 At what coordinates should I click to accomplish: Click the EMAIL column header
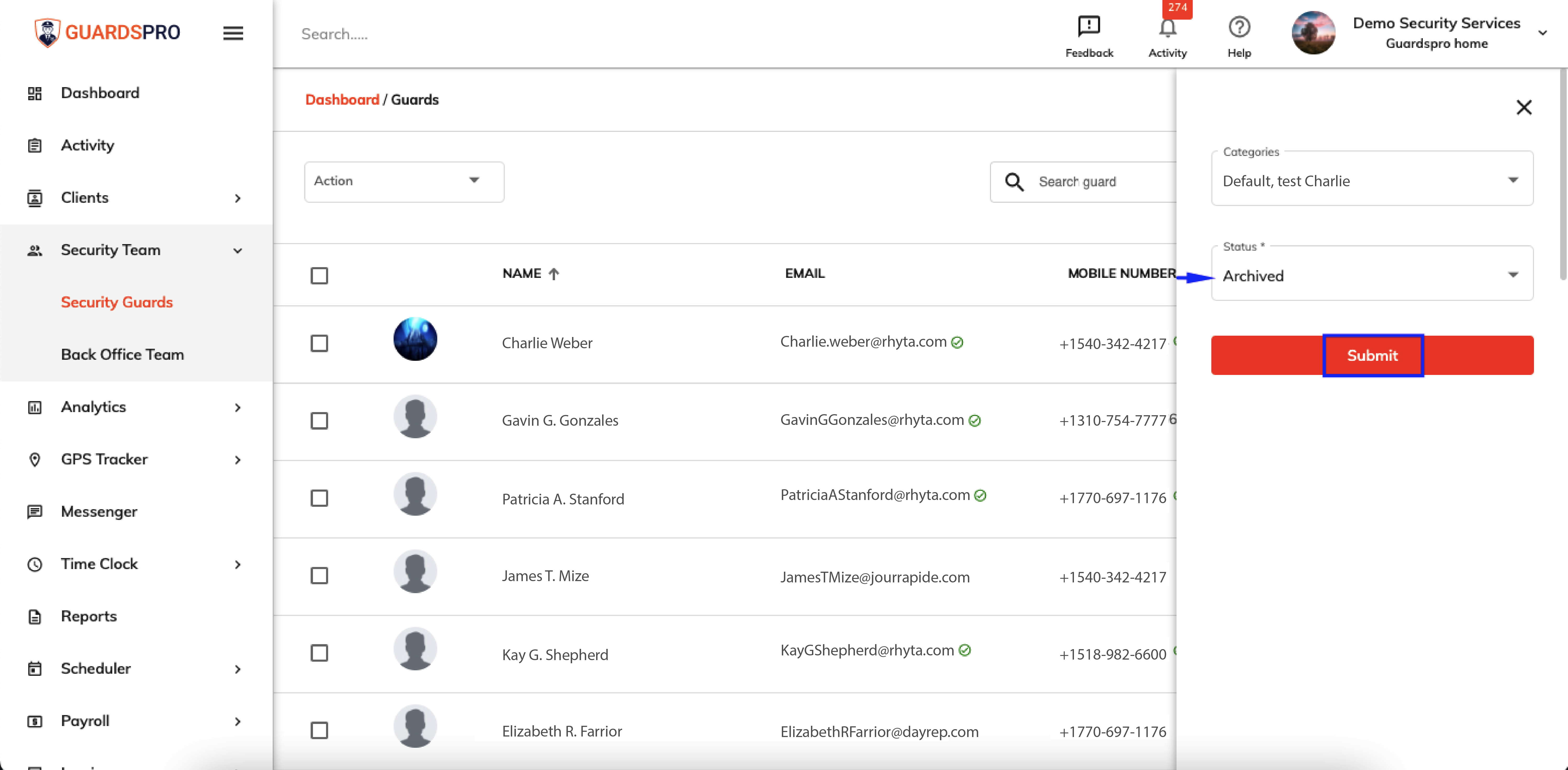tap(805, 274)
